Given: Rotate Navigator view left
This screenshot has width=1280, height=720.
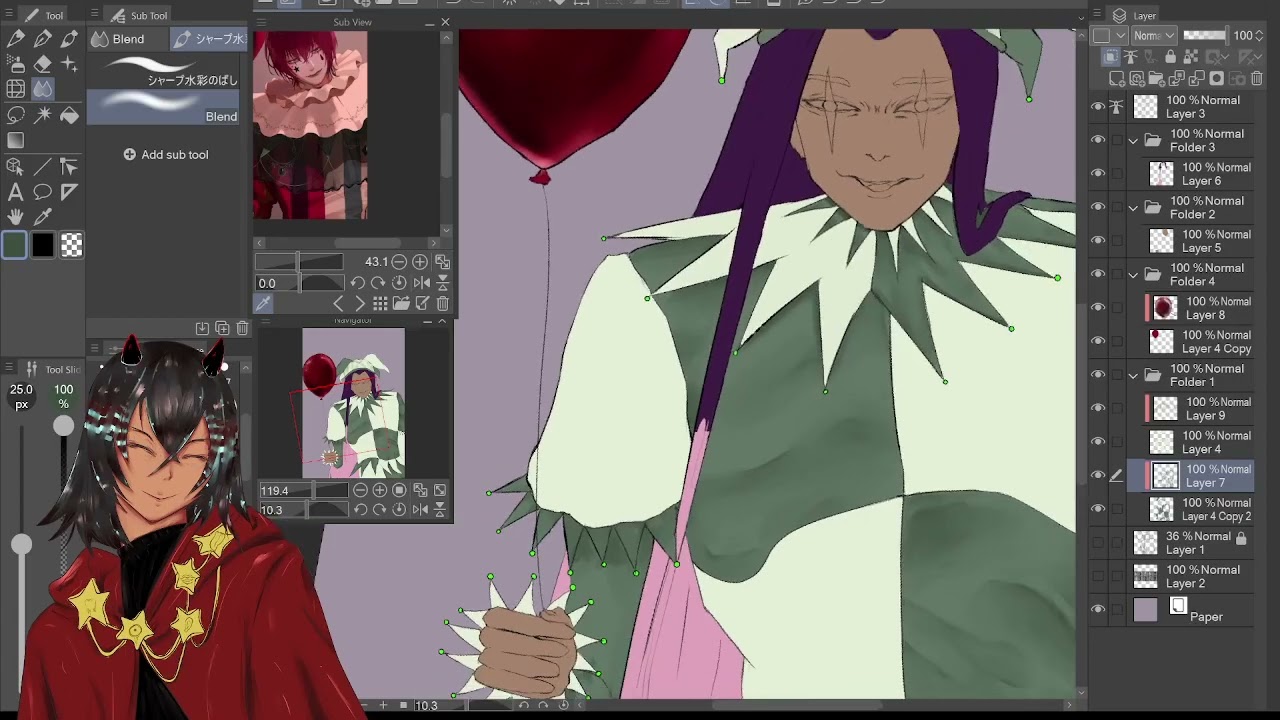Looking at the screenshot, I should [x=359, y=510].
